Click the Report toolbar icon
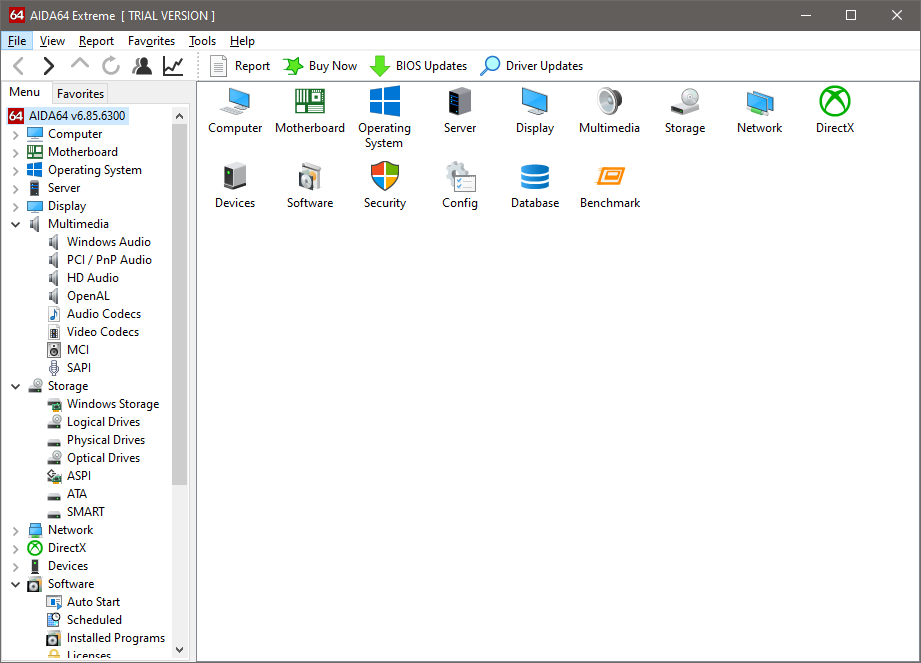 (x=240, y=65)
